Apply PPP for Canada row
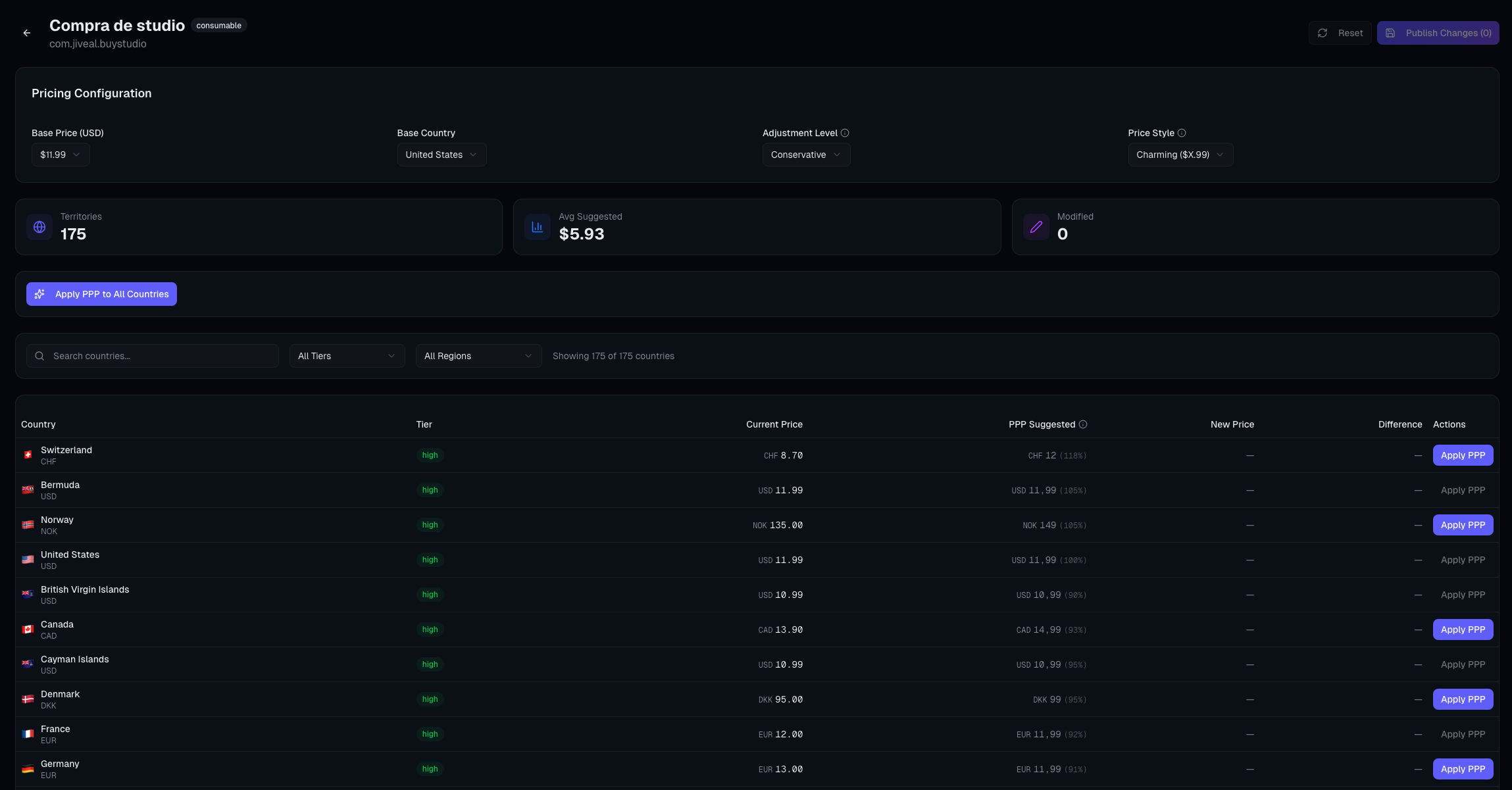The width and height of the screenshot is (1512, 790). coord(1463,630)
